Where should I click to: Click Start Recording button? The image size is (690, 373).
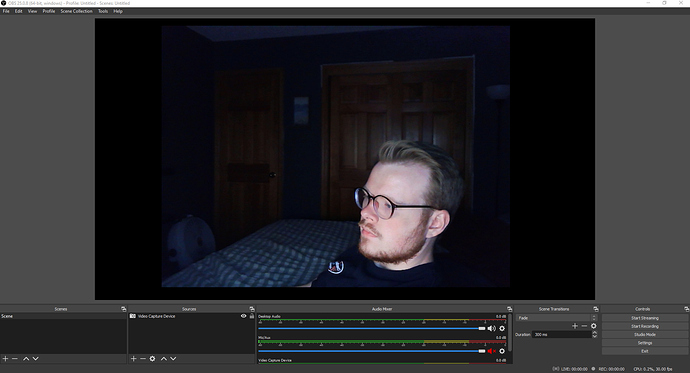645,326
